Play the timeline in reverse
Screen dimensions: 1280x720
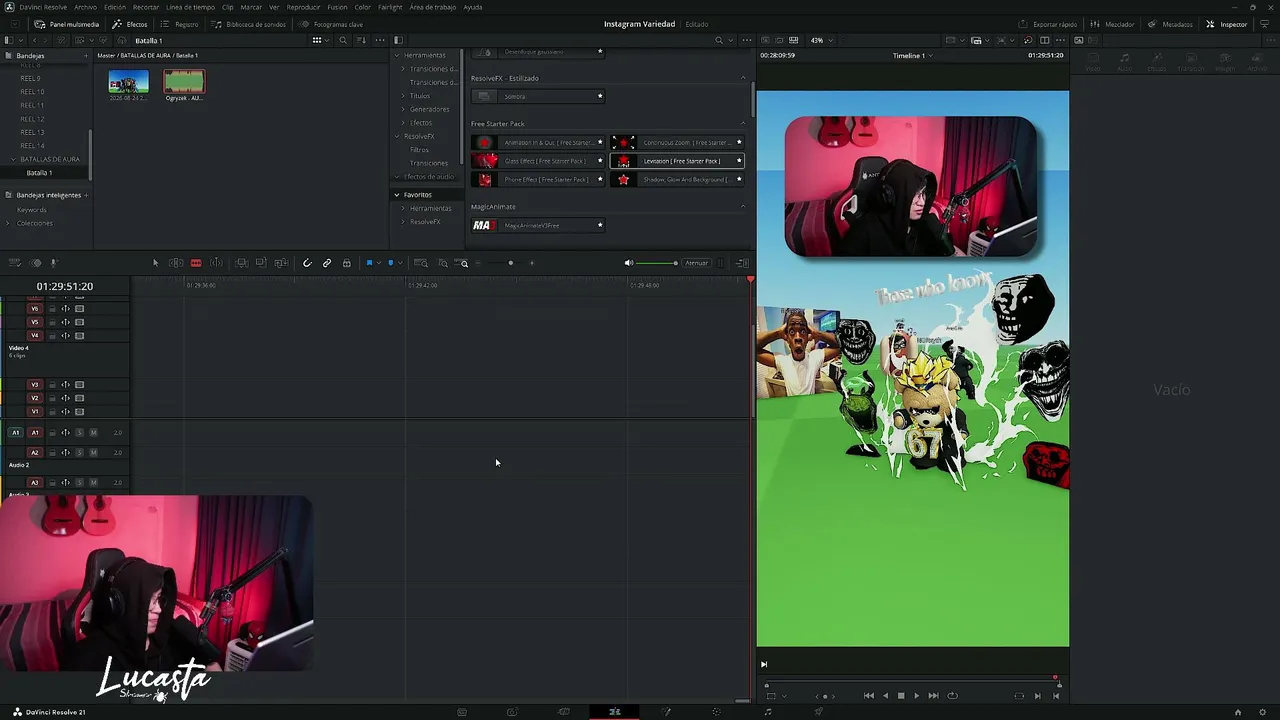click(x=885, y=696)
